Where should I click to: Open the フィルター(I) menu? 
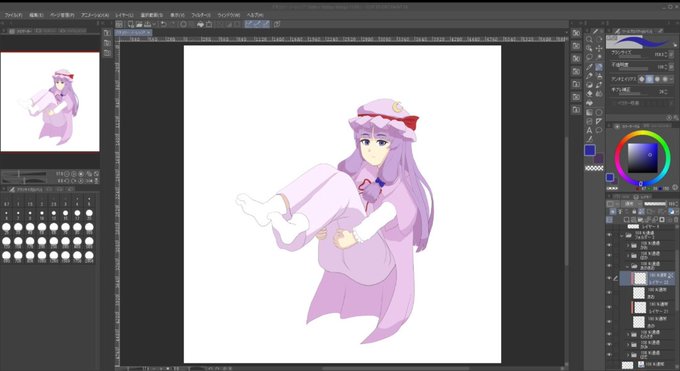tap(201, 15)
